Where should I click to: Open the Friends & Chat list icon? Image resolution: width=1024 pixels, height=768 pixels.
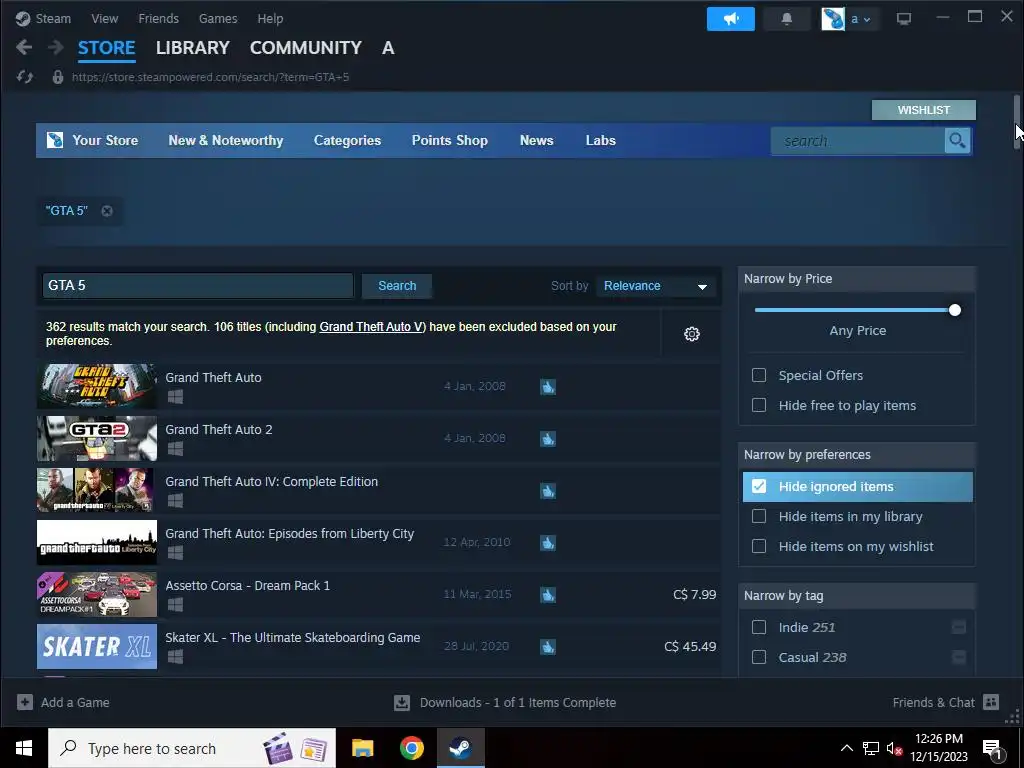[x=991, y=702]
